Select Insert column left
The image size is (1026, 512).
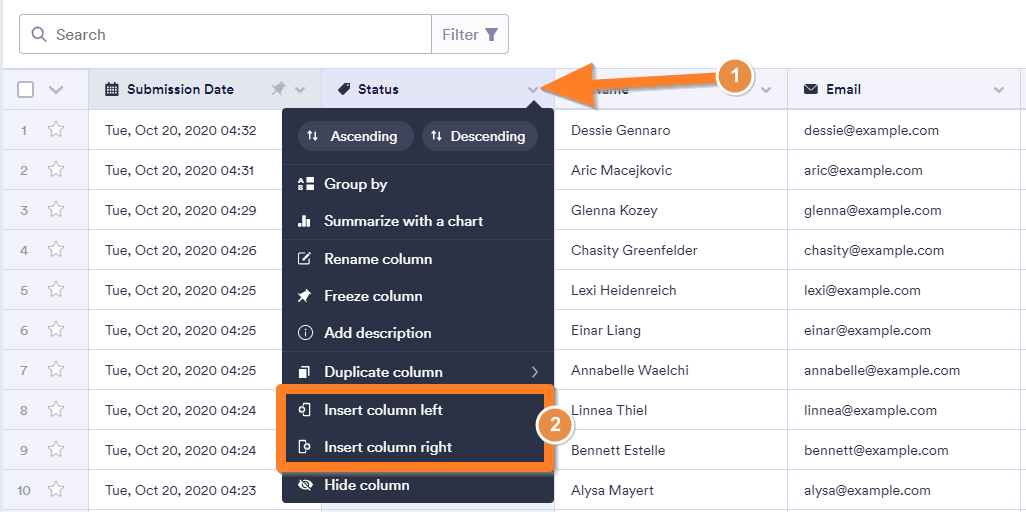coord(415,410)
